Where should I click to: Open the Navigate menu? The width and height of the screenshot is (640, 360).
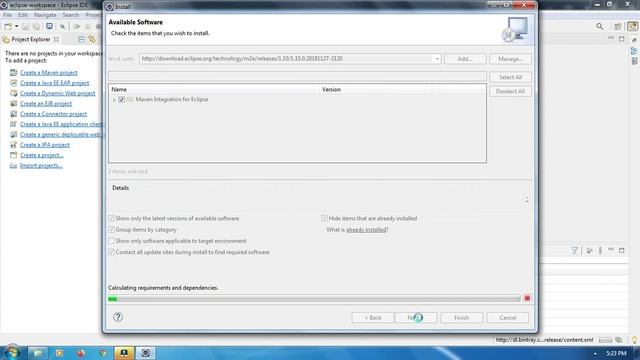coord(45,15)
